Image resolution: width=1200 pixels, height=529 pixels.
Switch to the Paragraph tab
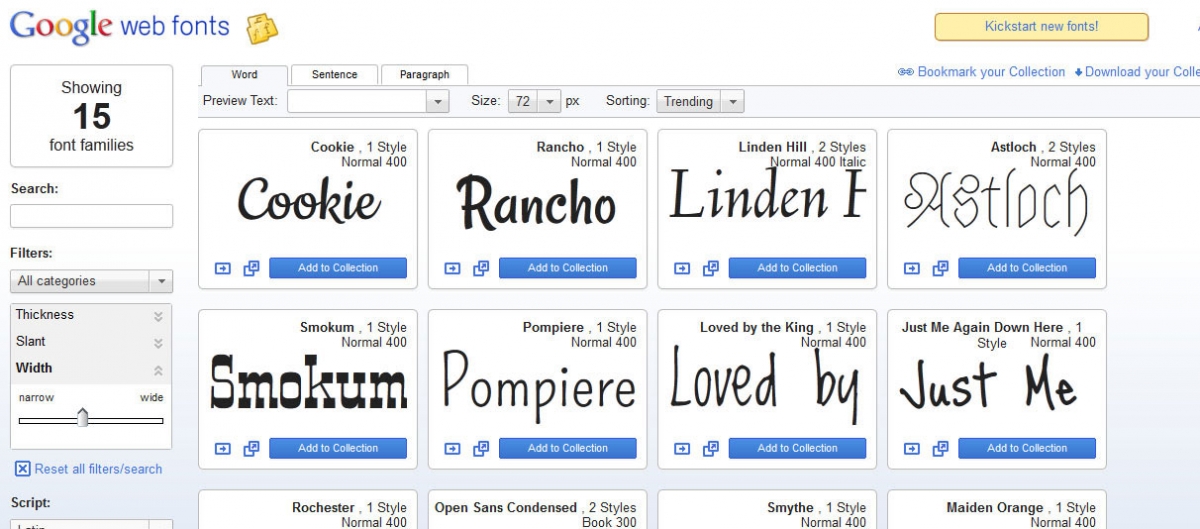424,75
